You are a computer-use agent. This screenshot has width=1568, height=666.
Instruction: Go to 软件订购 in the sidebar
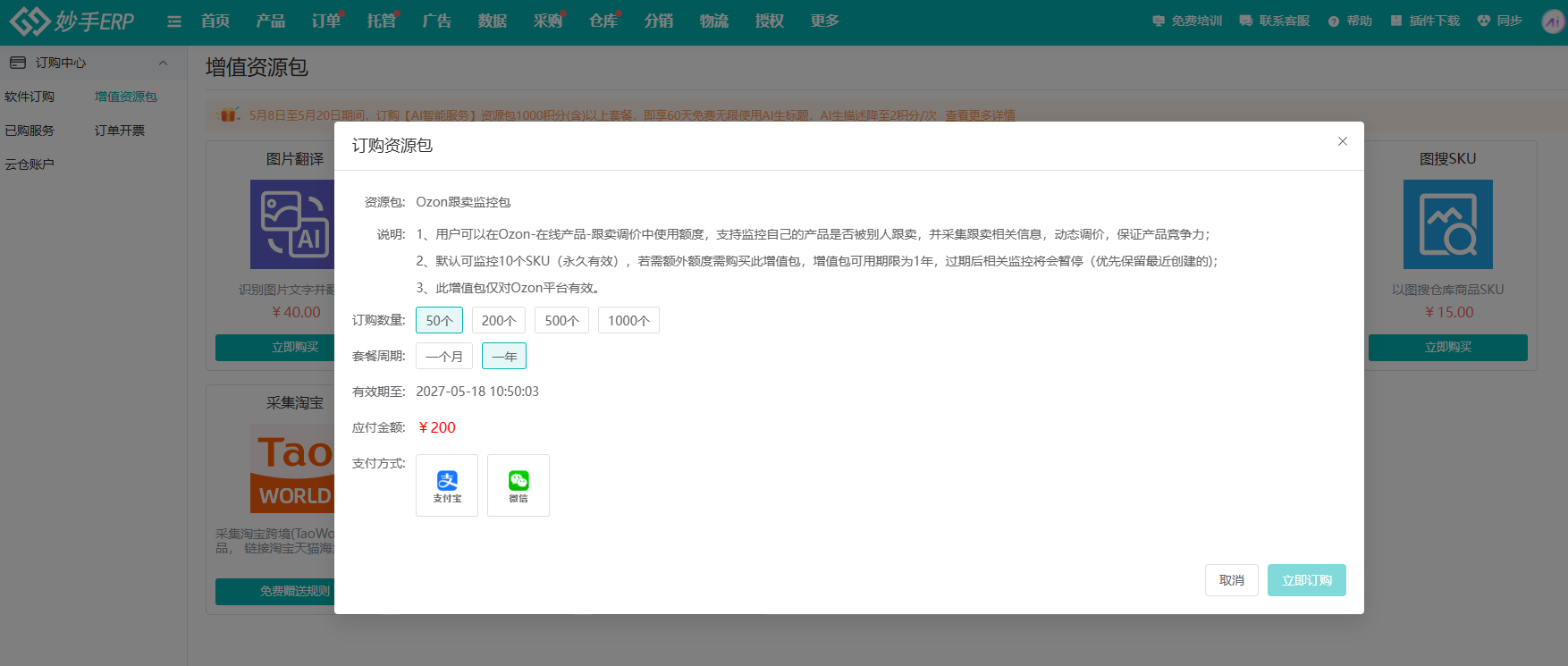point(30,97)
